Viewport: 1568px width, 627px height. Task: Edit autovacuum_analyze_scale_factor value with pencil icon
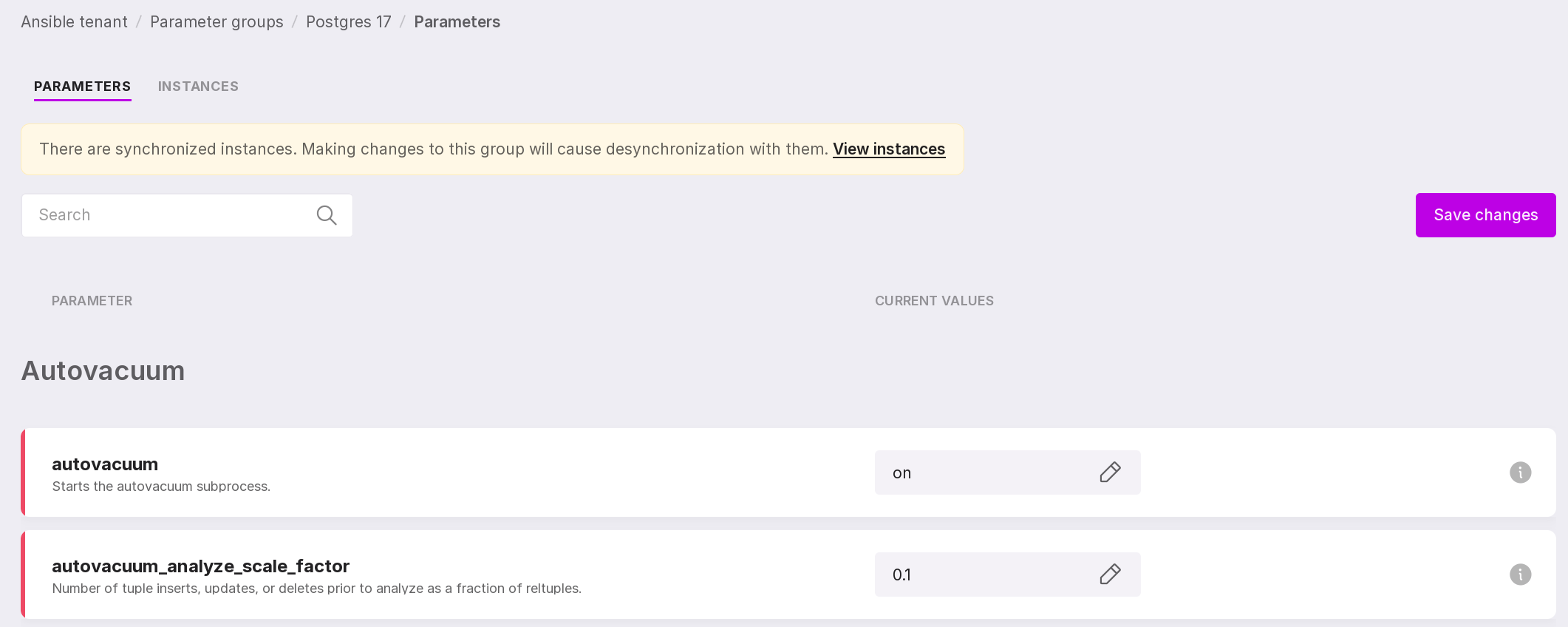tap(1110, 575)
